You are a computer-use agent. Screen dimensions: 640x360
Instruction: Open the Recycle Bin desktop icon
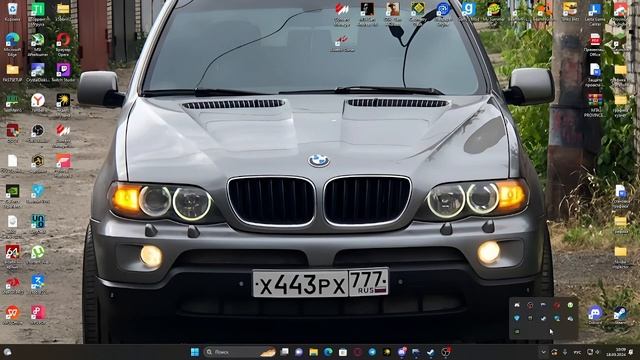(12, 9)
